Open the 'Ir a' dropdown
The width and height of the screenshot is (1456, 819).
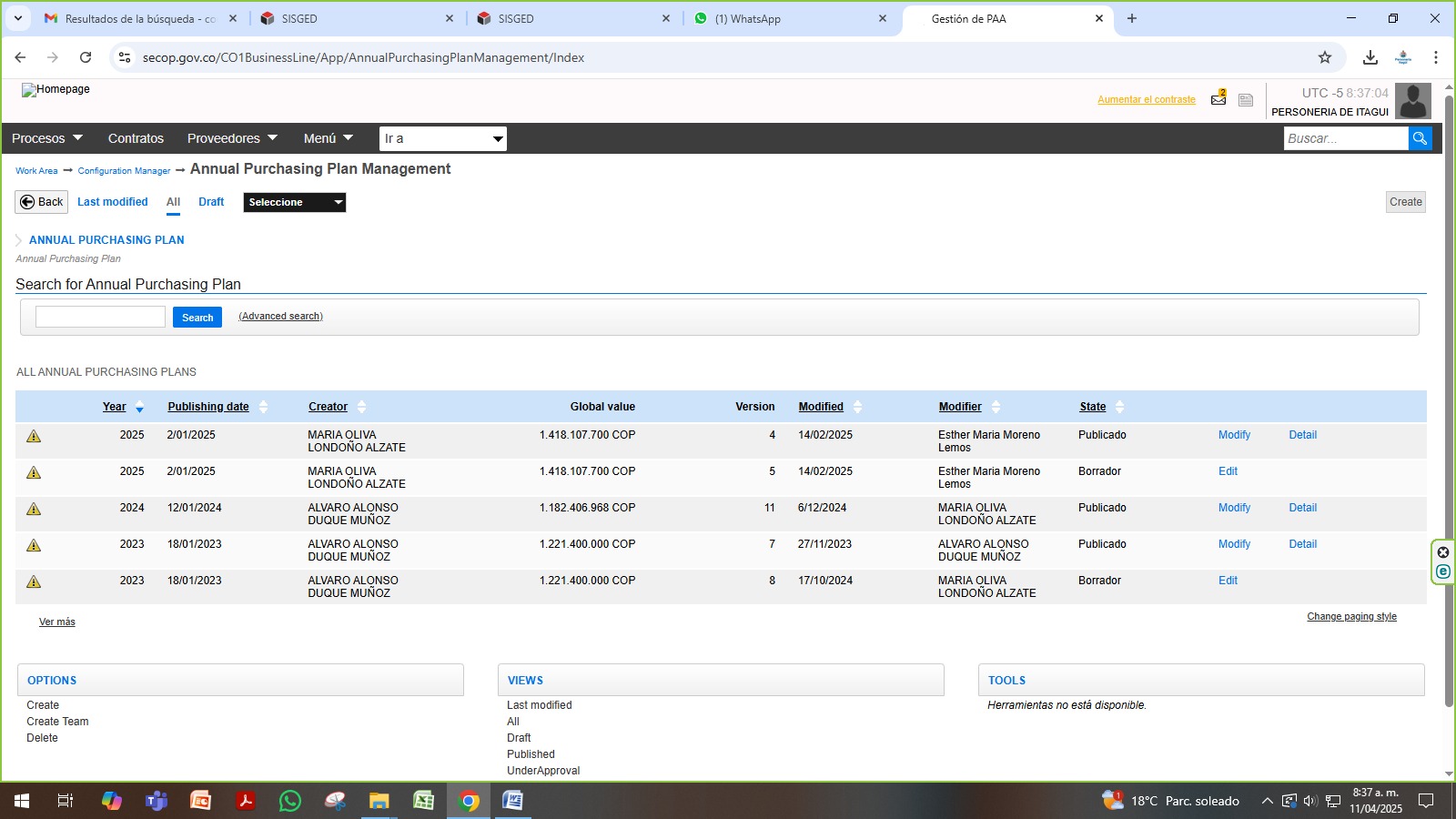click(x=442, y=138)
